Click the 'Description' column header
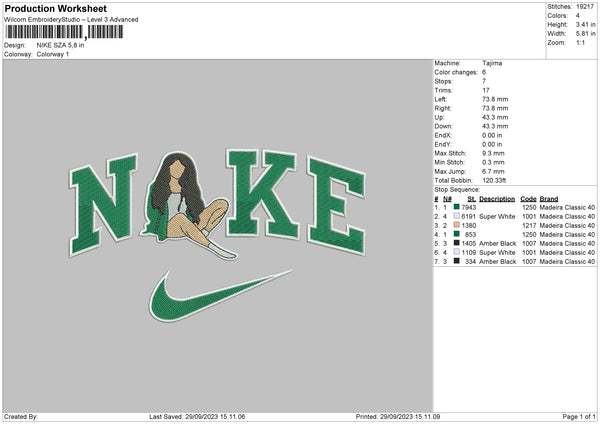 (x=497, y=199)
